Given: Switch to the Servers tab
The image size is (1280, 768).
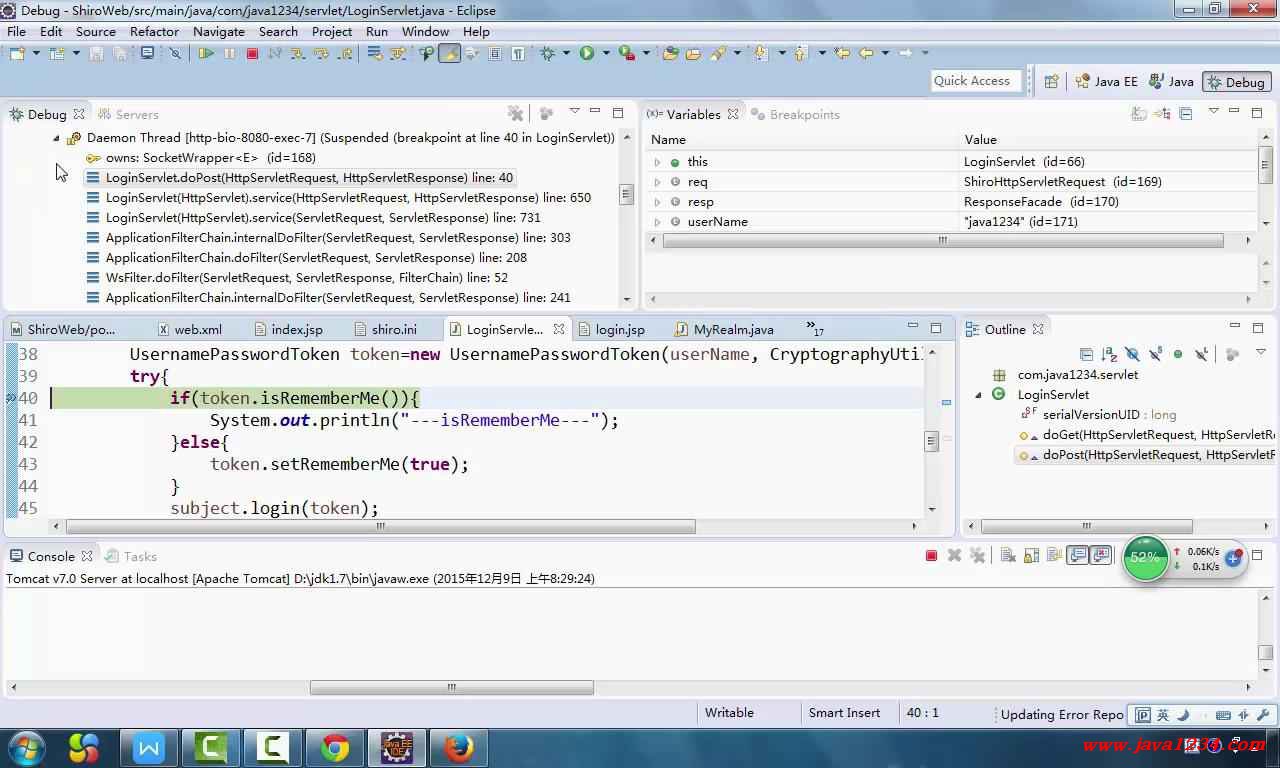Looking at the screenshot, I should coord(127,115).
